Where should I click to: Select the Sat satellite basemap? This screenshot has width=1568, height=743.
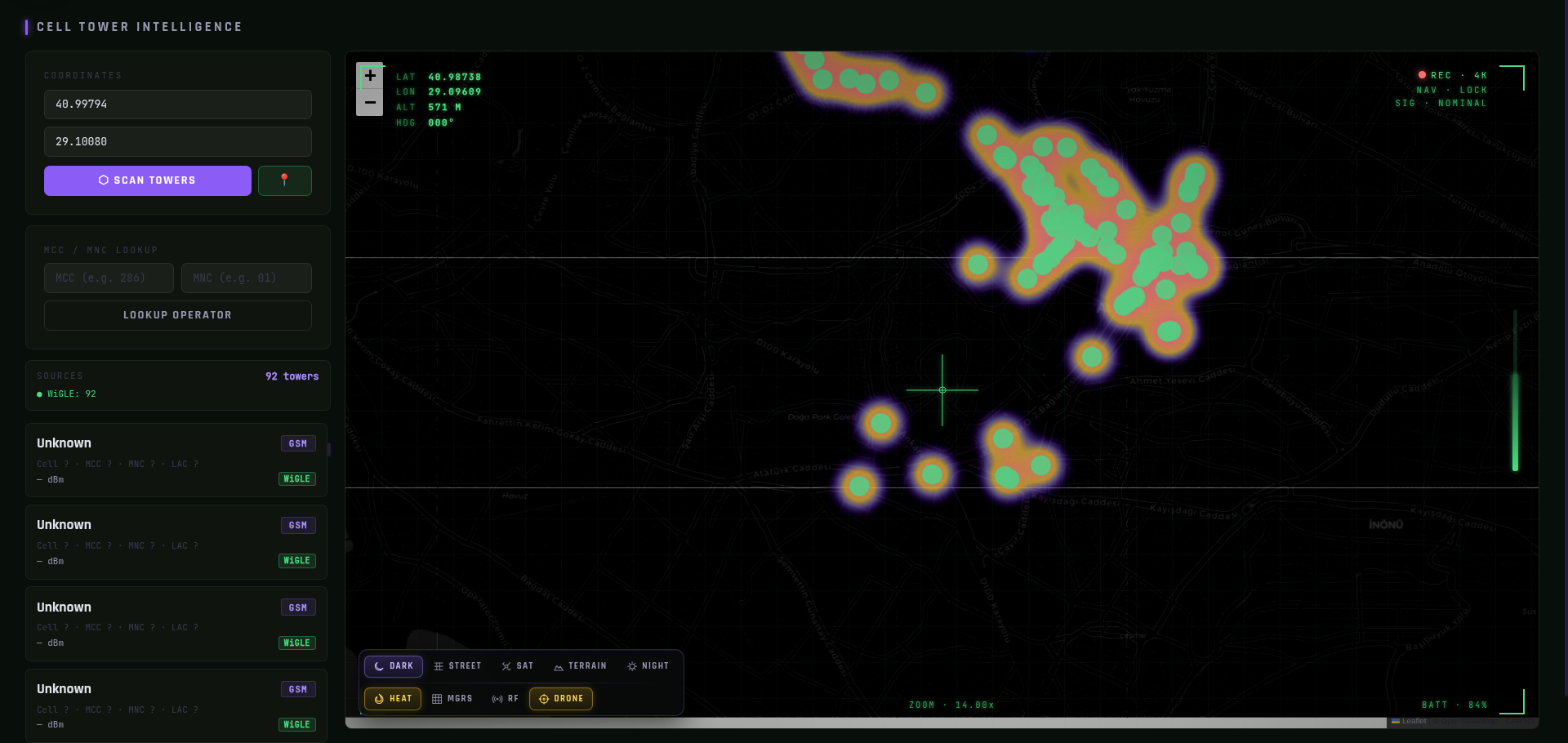(x=518, y=666)
